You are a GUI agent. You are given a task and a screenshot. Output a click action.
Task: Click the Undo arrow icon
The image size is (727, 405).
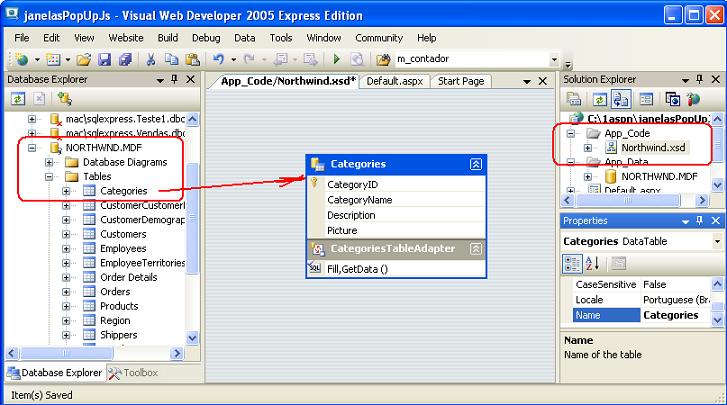pyautogui.click(x=218, y=59)
